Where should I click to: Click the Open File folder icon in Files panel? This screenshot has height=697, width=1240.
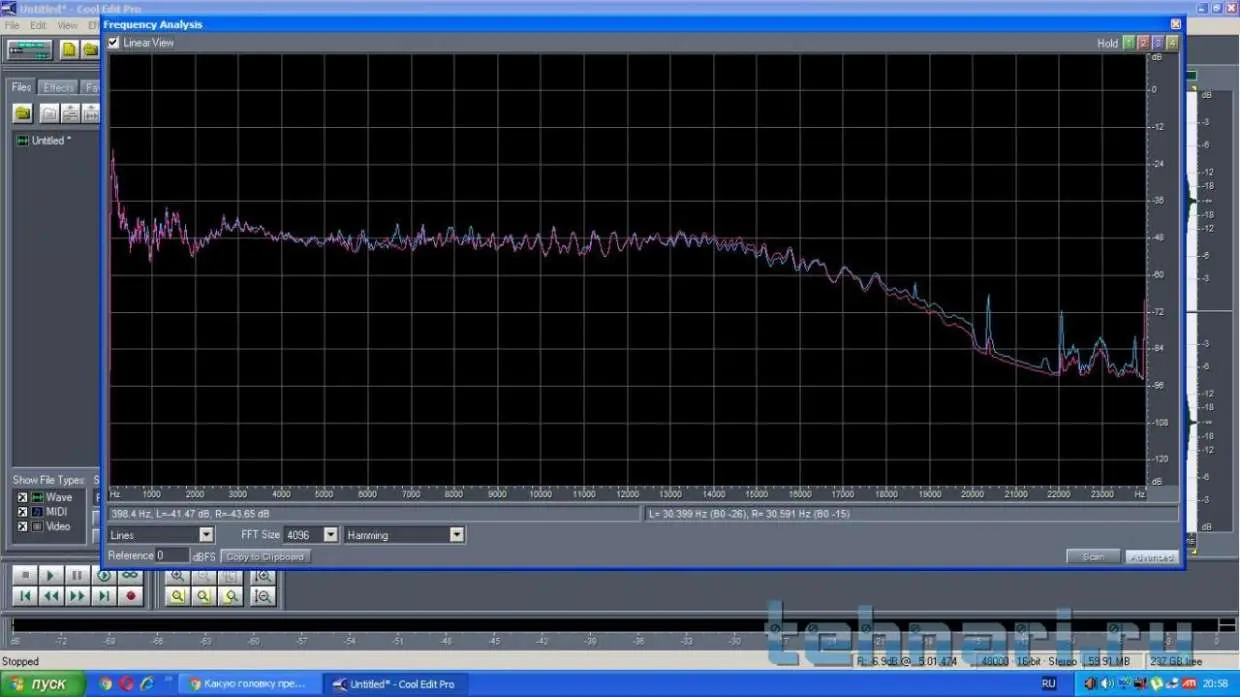(x=22, y=113)
